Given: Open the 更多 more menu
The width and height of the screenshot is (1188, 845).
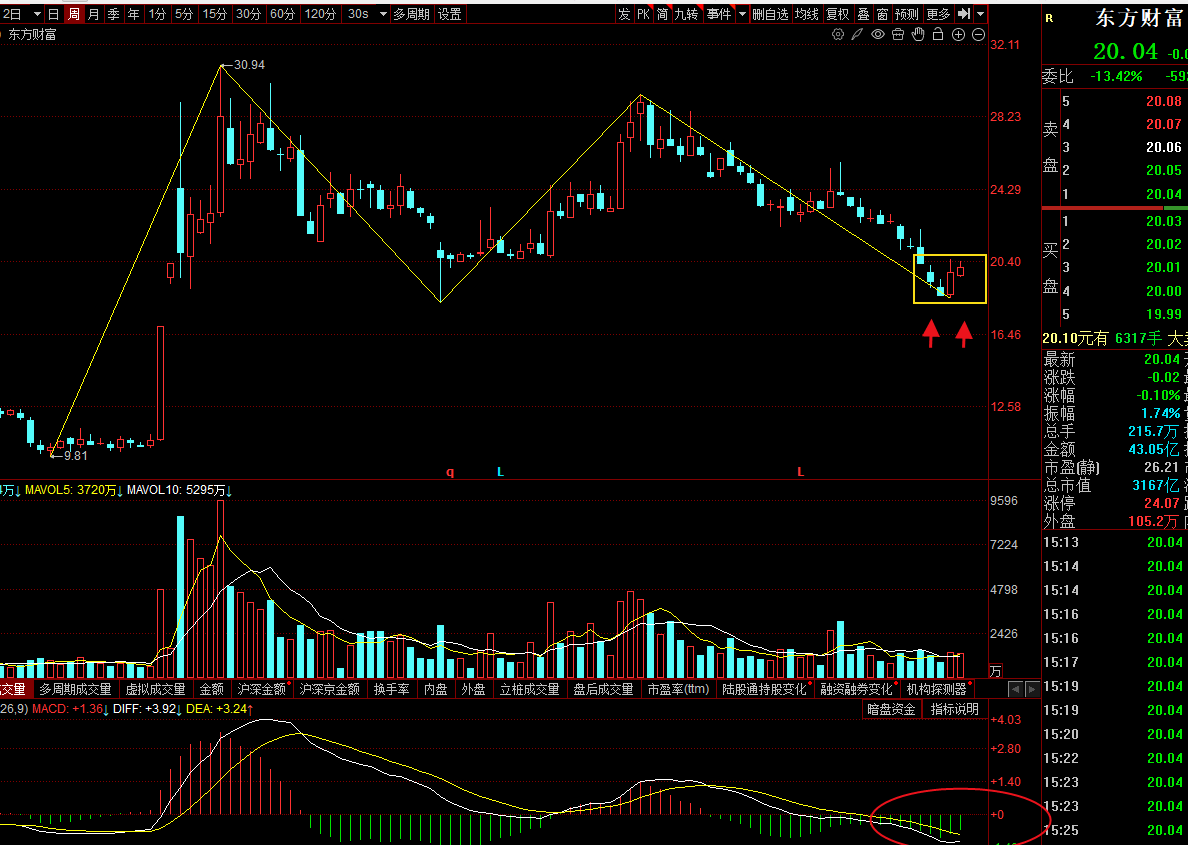Looking at the screenshot, I should (x=938, y=14).
